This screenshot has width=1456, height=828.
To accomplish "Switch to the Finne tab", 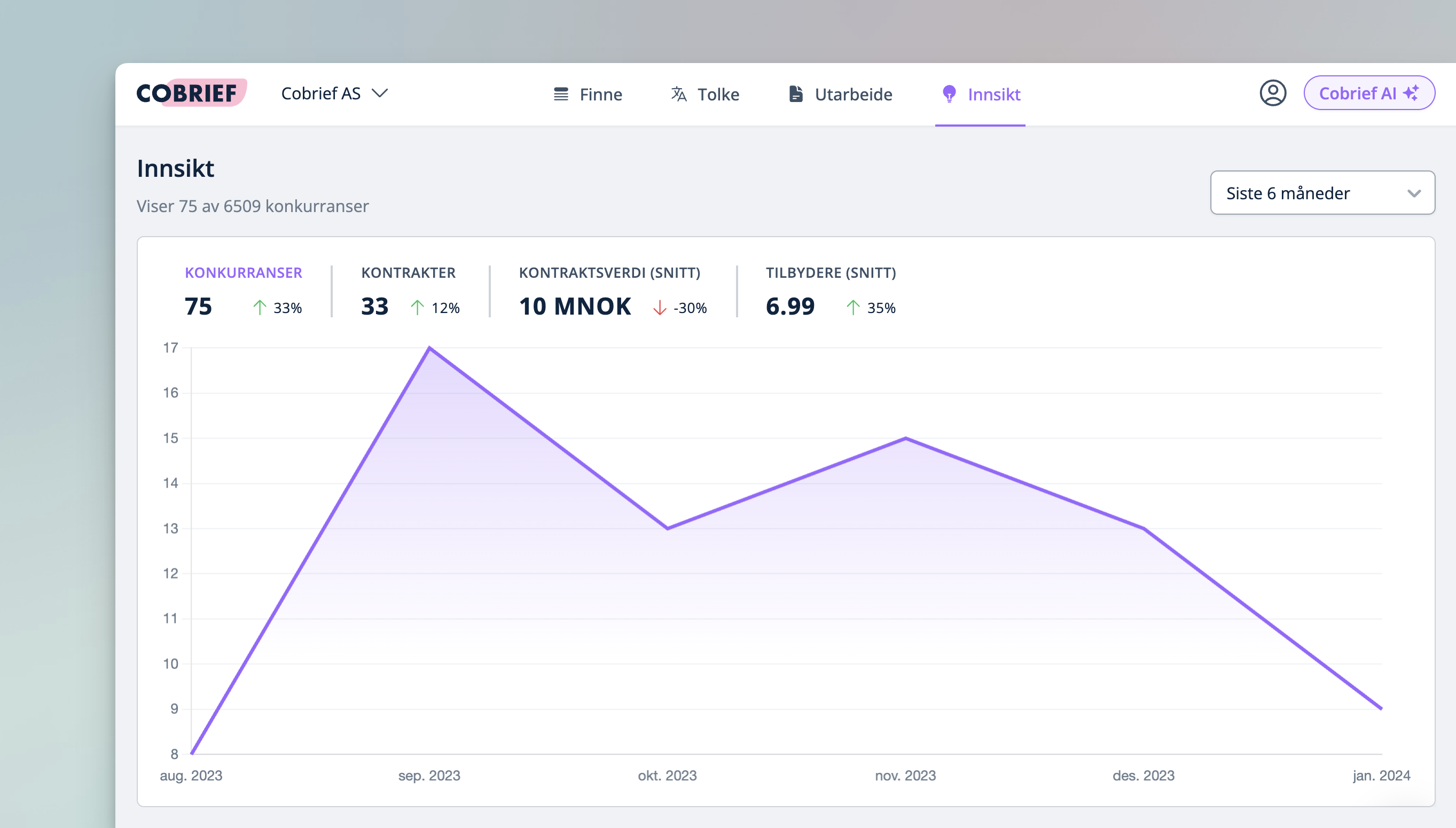I will pos(600,95).
